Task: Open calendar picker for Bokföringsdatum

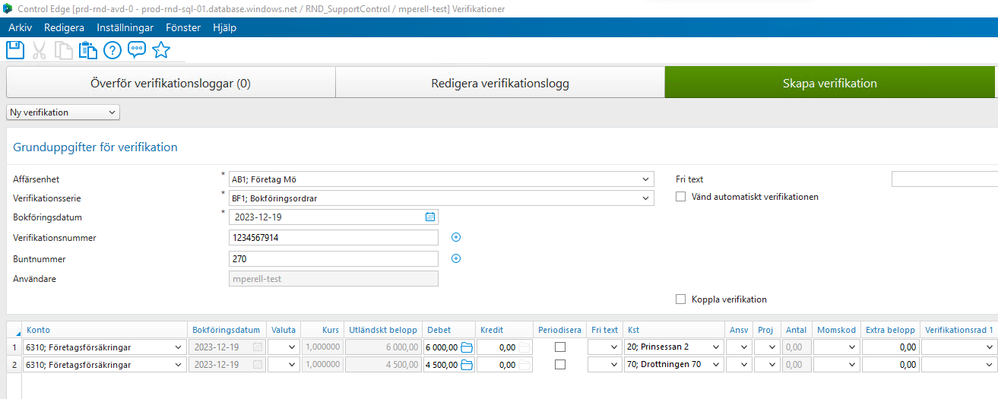Action: click(x=430, y=217)
